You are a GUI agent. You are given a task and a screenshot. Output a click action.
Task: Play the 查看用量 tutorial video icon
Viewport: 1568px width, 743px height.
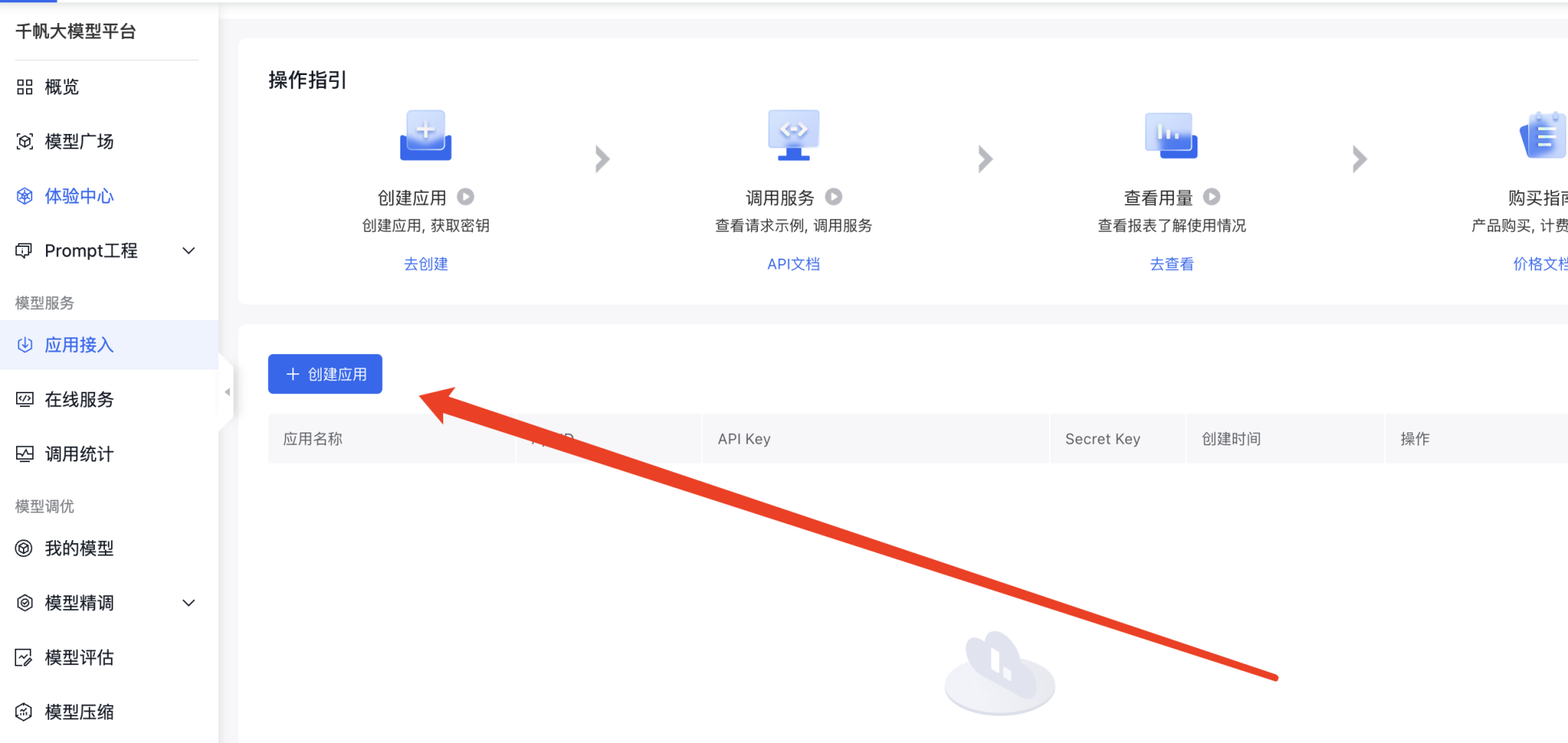click(1211, 197)
